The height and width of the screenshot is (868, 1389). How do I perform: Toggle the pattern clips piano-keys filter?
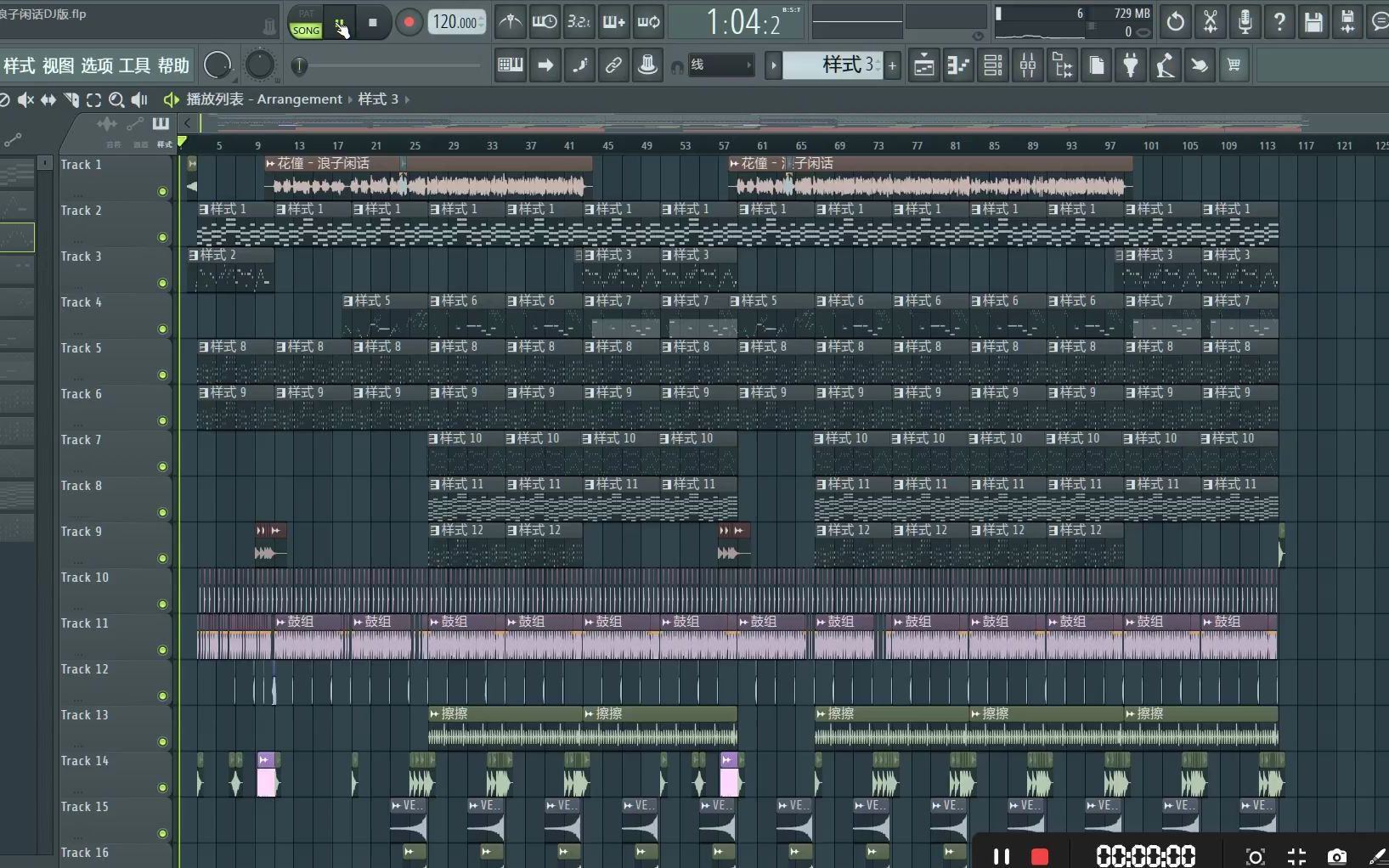pyautogui.click(x=161, y=124)
